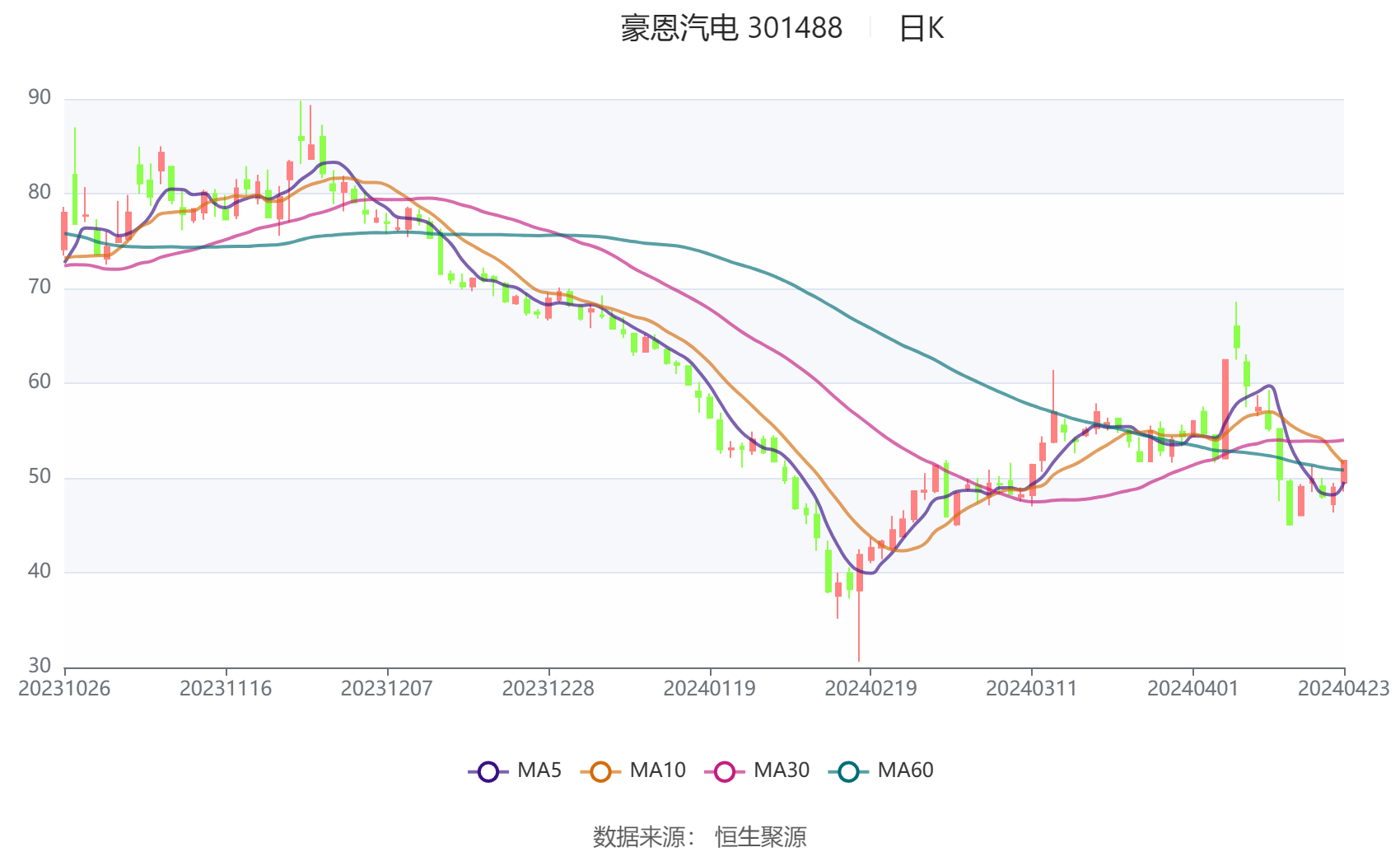Screen dimensions: 1400x852
Task: Select the 20240423 x-axis date label
Action: tap(1344, 689)
